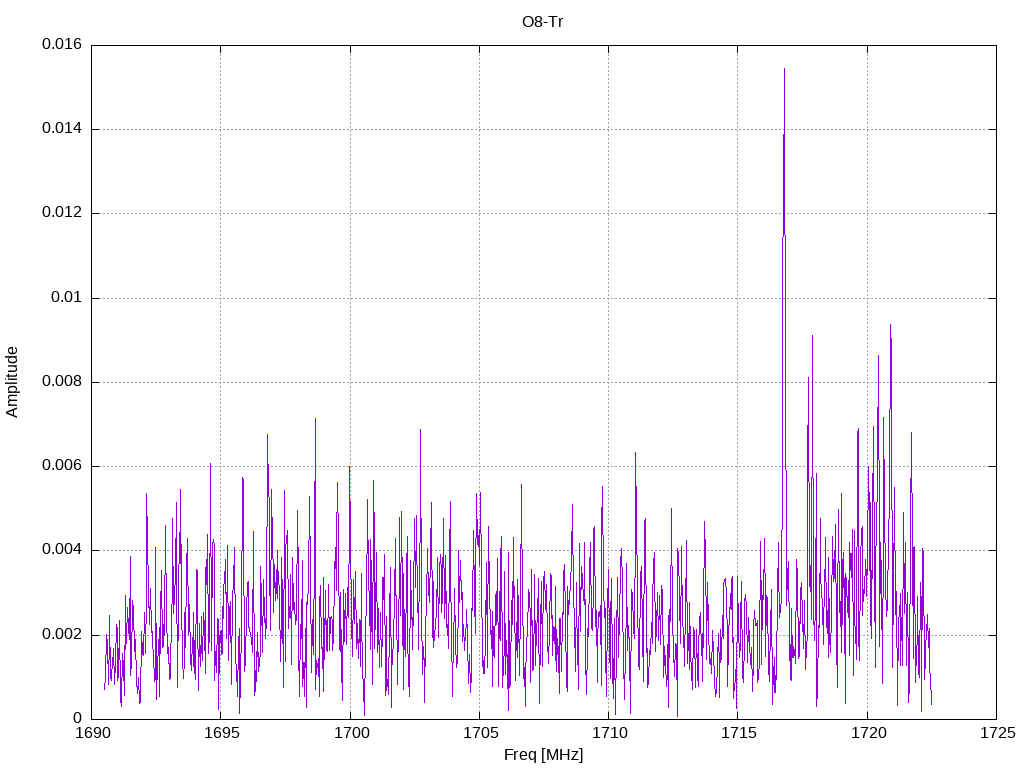Screen dimensions: 1024x768
Task: Click the 1725 x-axis tick label
Action: pos(998,733)
